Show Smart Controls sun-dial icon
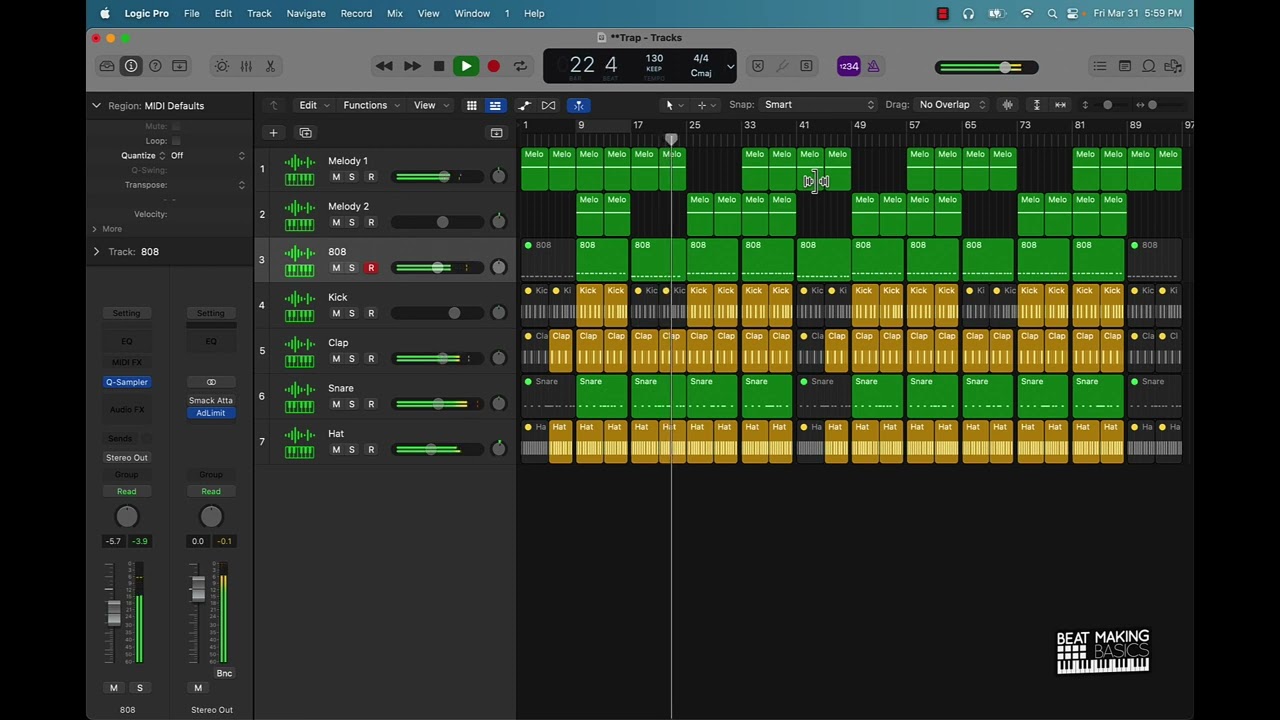 coord(221,66)
